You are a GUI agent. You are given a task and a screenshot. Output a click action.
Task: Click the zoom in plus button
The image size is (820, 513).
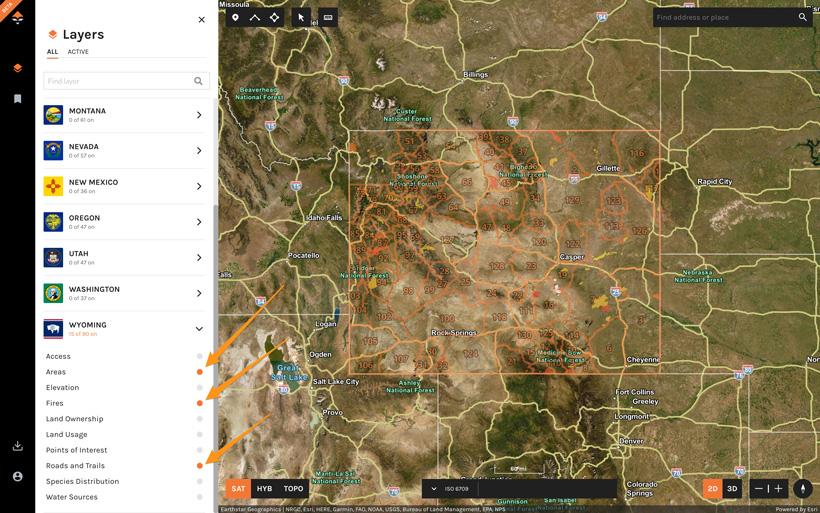(778, 489)
